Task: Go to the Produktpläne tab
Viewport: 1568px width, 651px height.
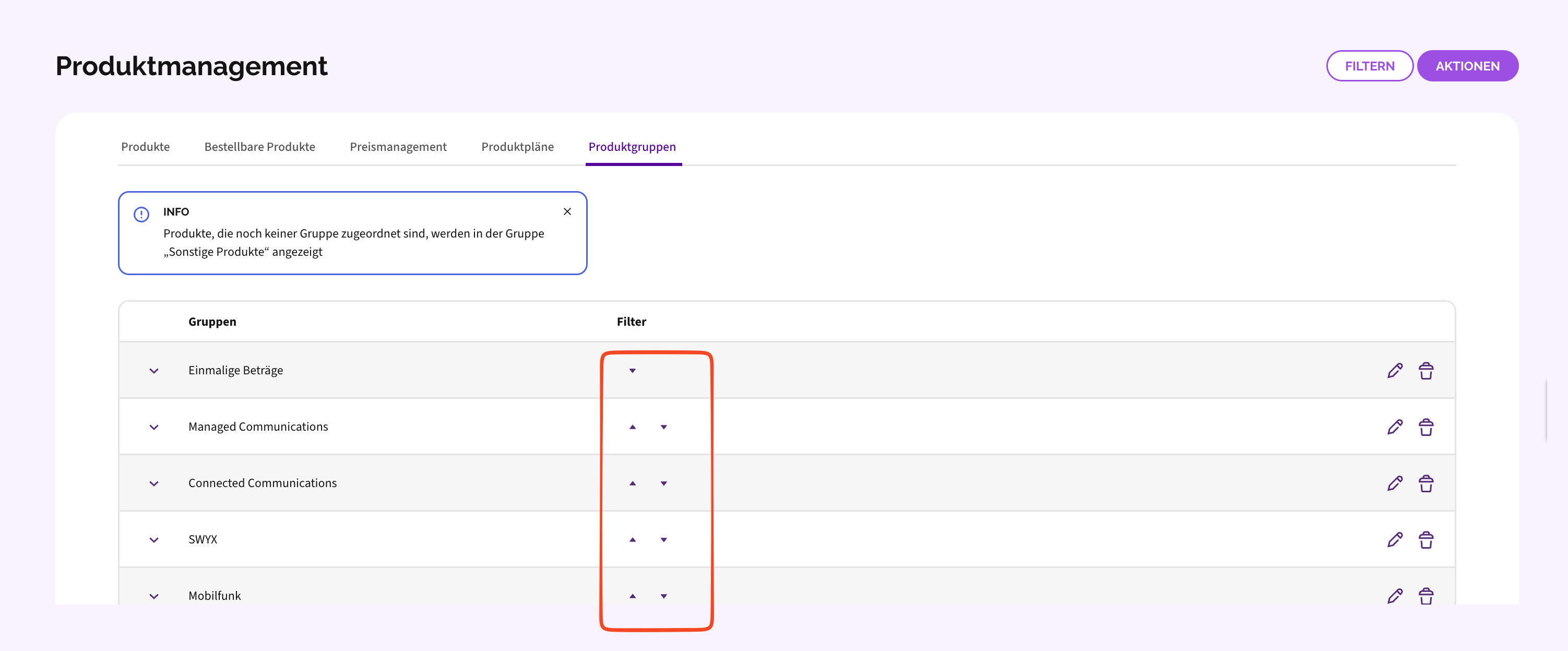Action: pyautogui.click(x=517, y=147)
